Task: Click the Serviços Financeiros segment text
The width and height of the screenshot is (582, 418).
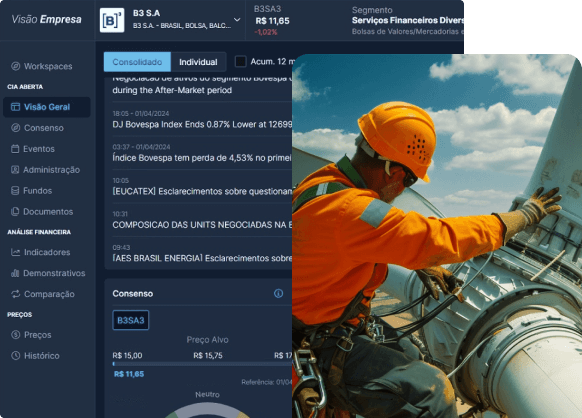Action: tap(408, 20)
